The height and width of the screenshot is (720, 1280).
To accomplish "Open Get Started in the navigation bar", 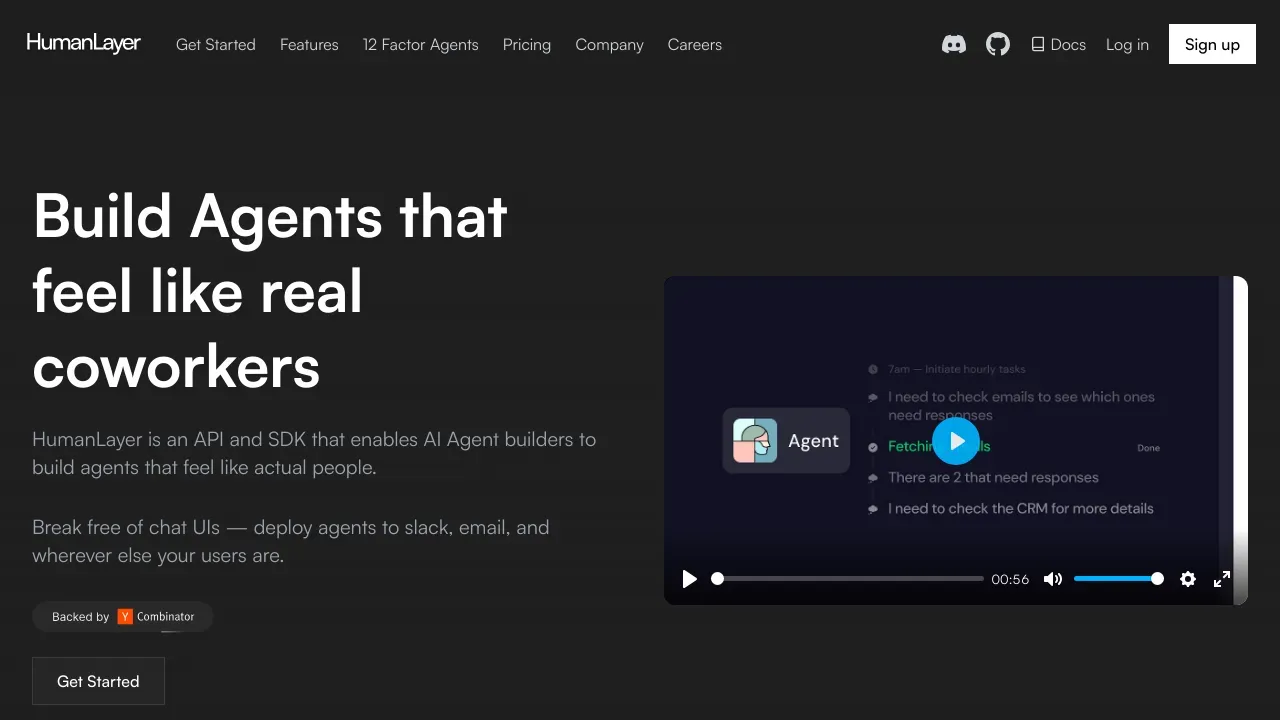I will [216, 44].
